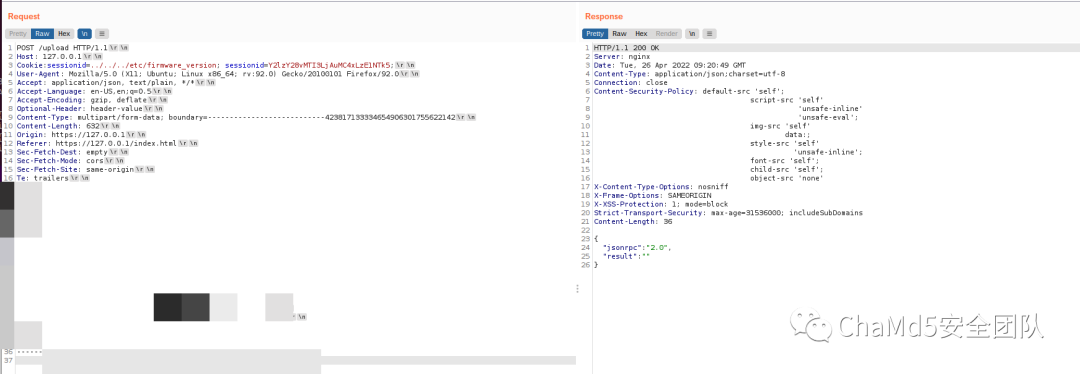Click the Request panel title
The height and width of the screenshot is (374, 1080).
coord(23,16)
